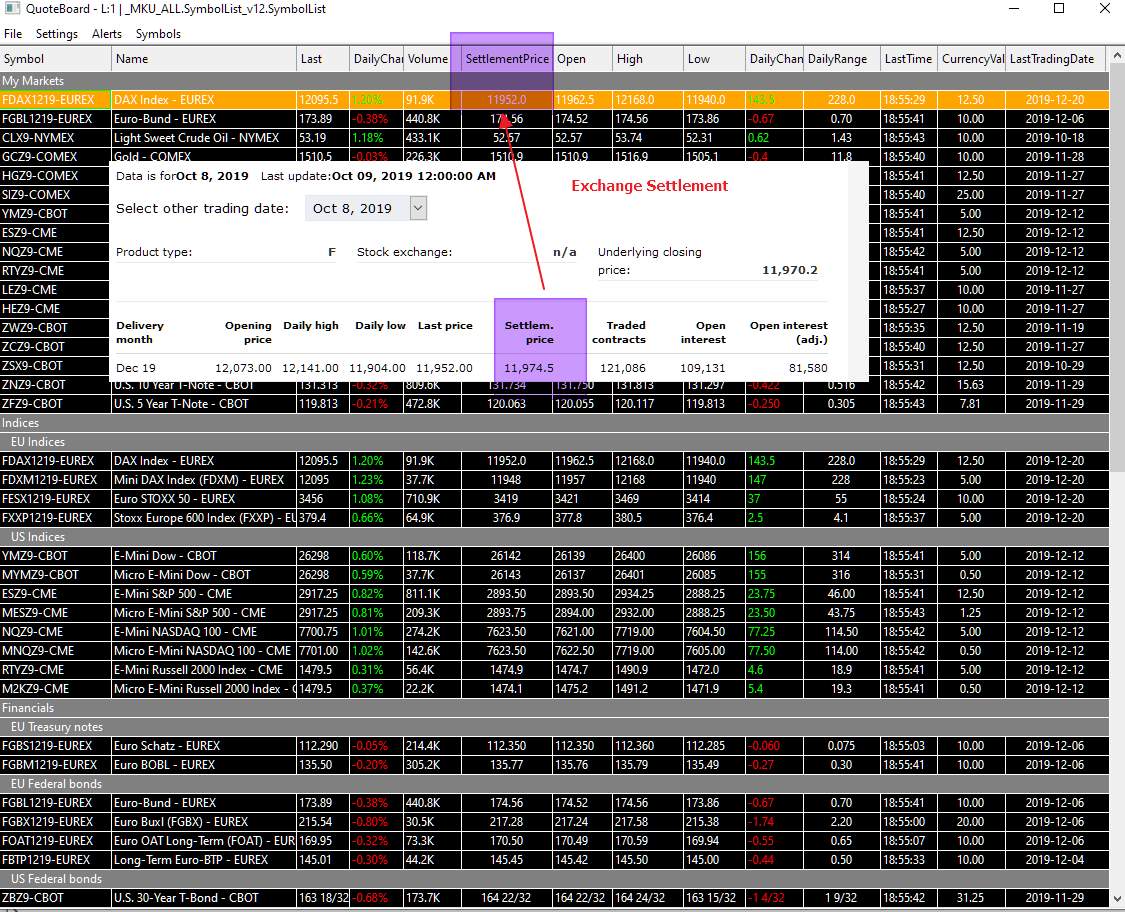The image size is (1125, 912).
Task: Click Euro STOXX 50 - EUREX name
Action: tap(174, 499)
